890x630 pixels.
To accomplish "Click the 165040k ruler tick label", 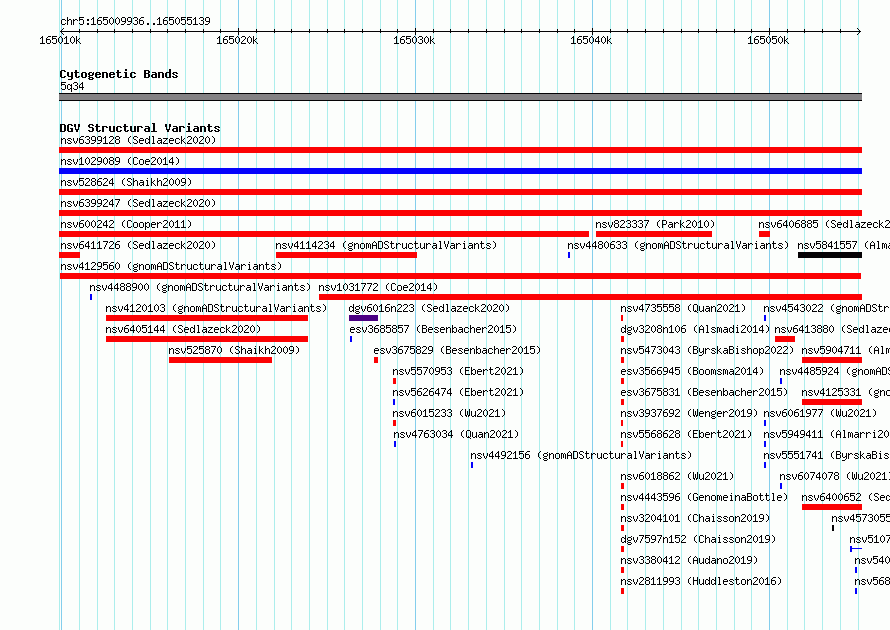I will (591, 40).
